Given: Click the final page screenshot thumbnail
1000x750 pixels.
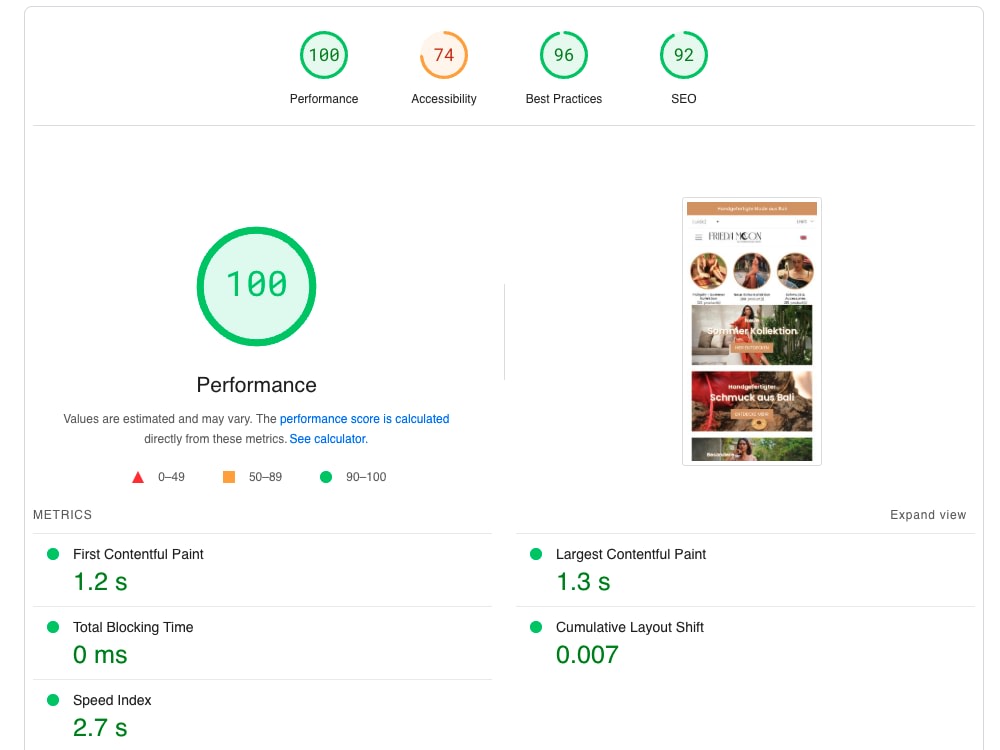Looking at the screenshot, I should pos(752,332).
